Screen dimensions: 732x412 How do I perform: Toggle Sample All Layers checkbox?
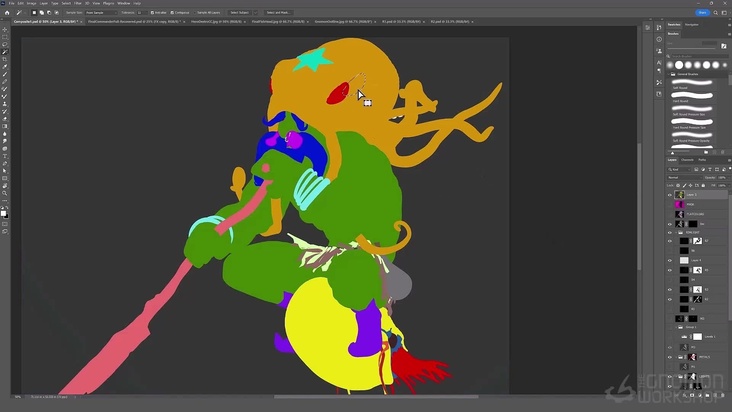195,13
